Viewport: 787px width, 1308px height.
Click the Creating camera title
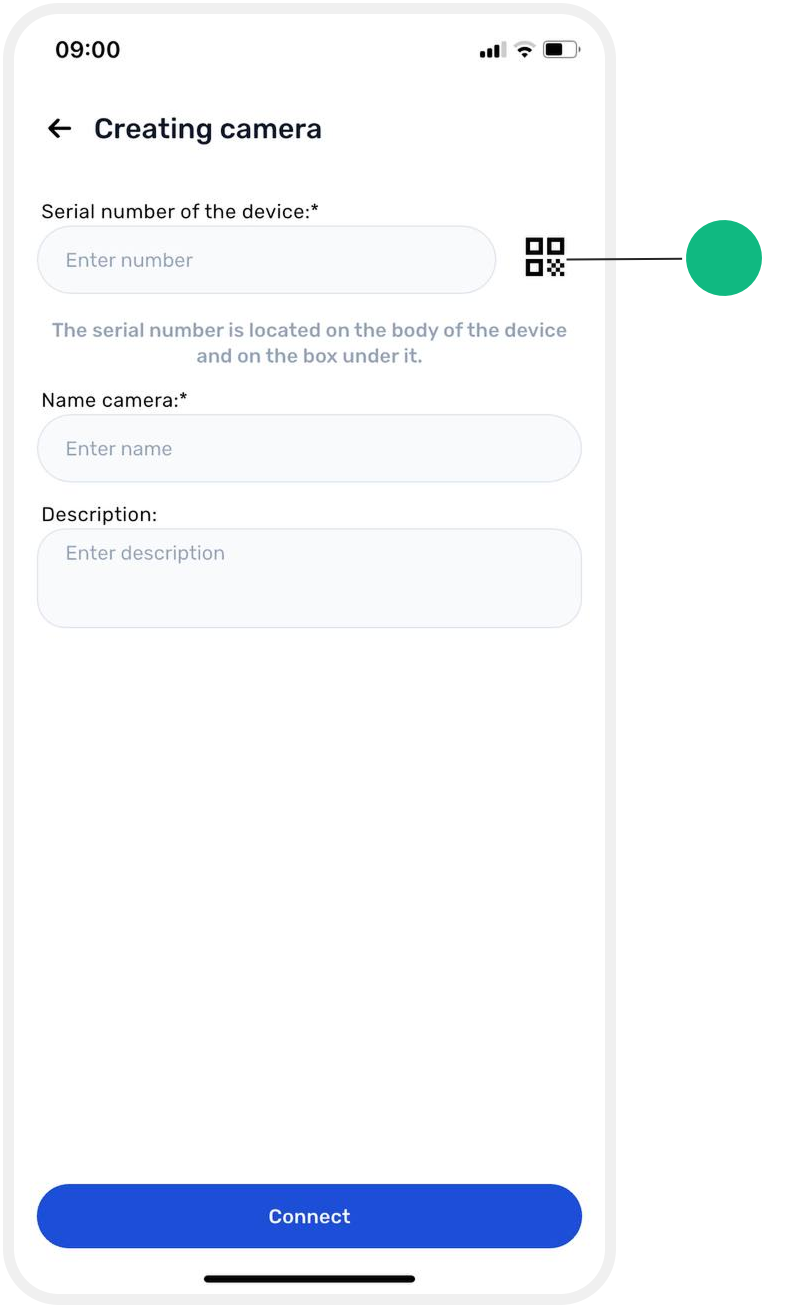click(208, 129)
